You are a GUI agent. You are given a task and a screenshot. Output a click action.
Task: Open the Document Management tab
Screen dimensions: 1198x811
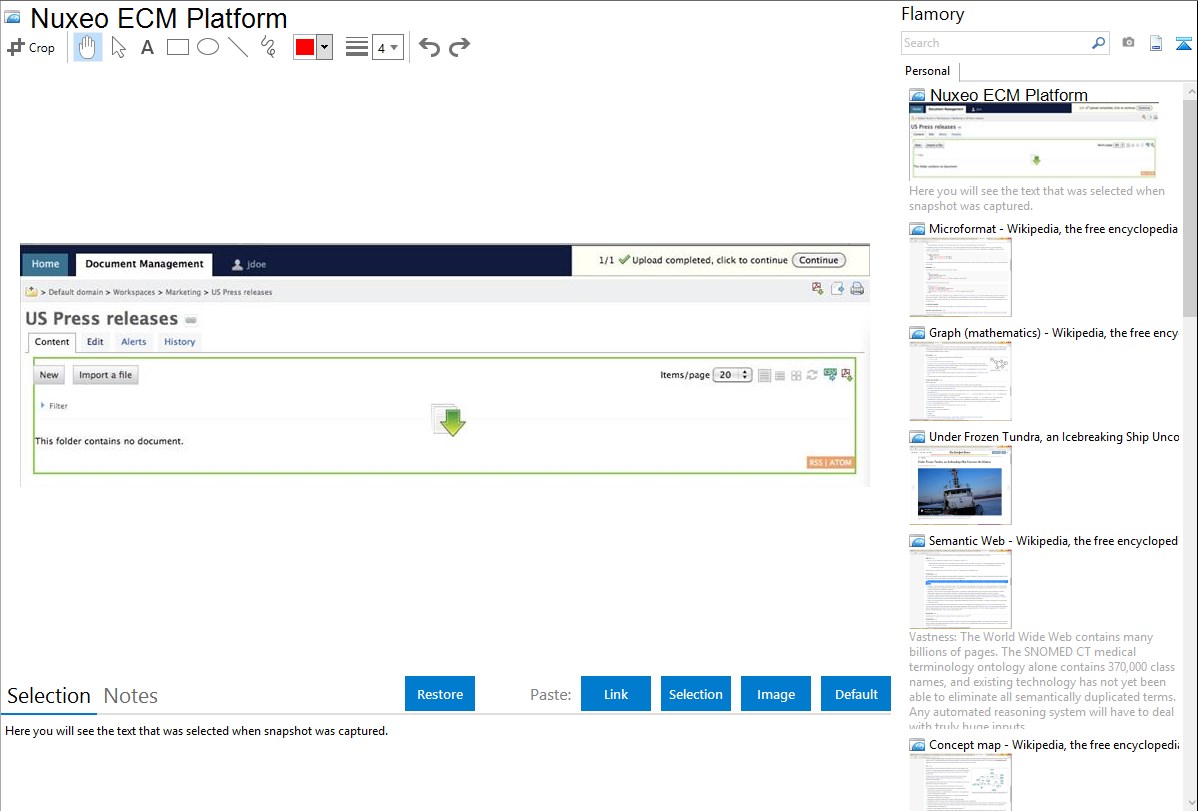pos(144,264)
